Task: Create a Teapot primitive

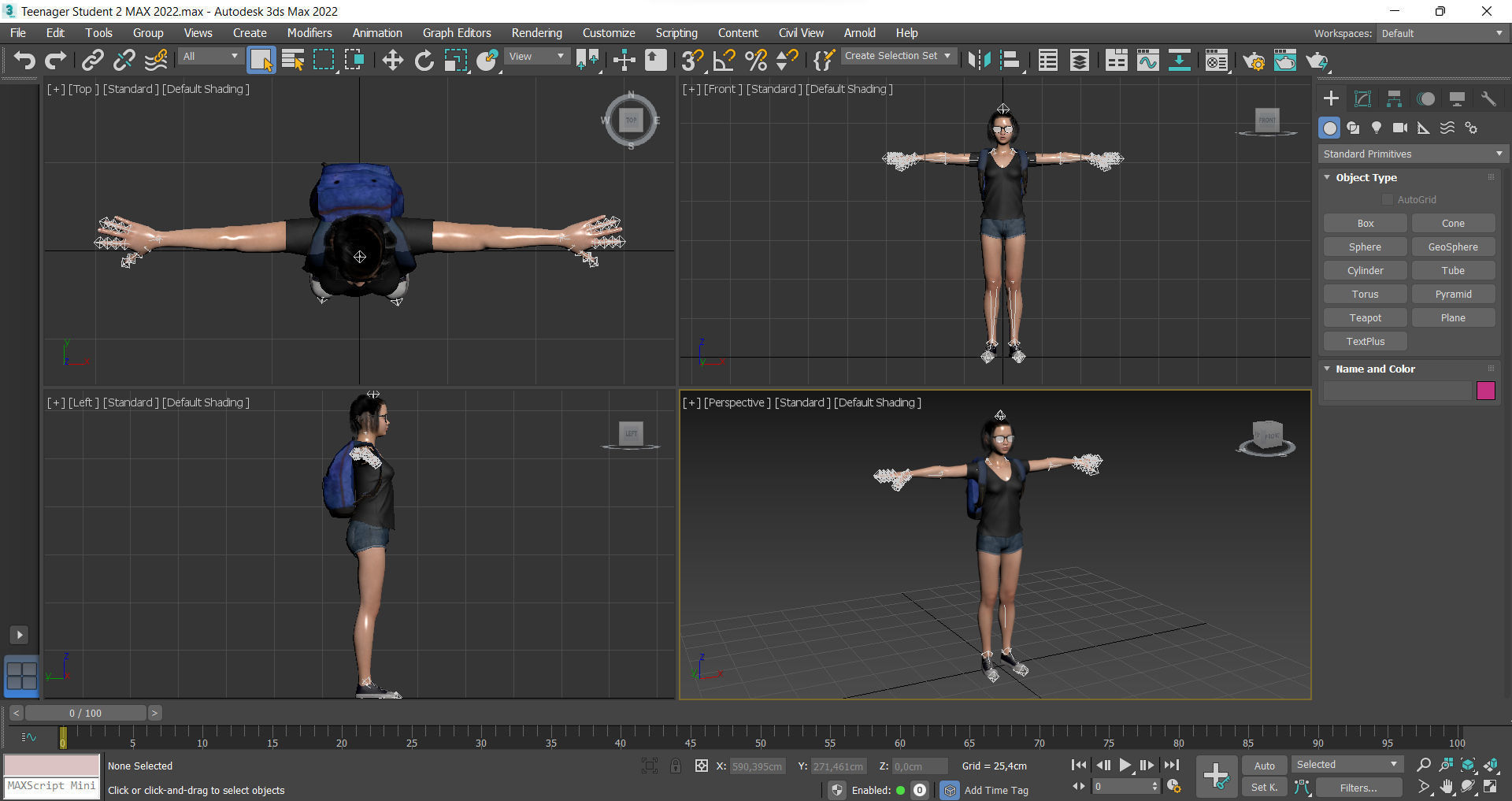Action: pos(1366,318)
